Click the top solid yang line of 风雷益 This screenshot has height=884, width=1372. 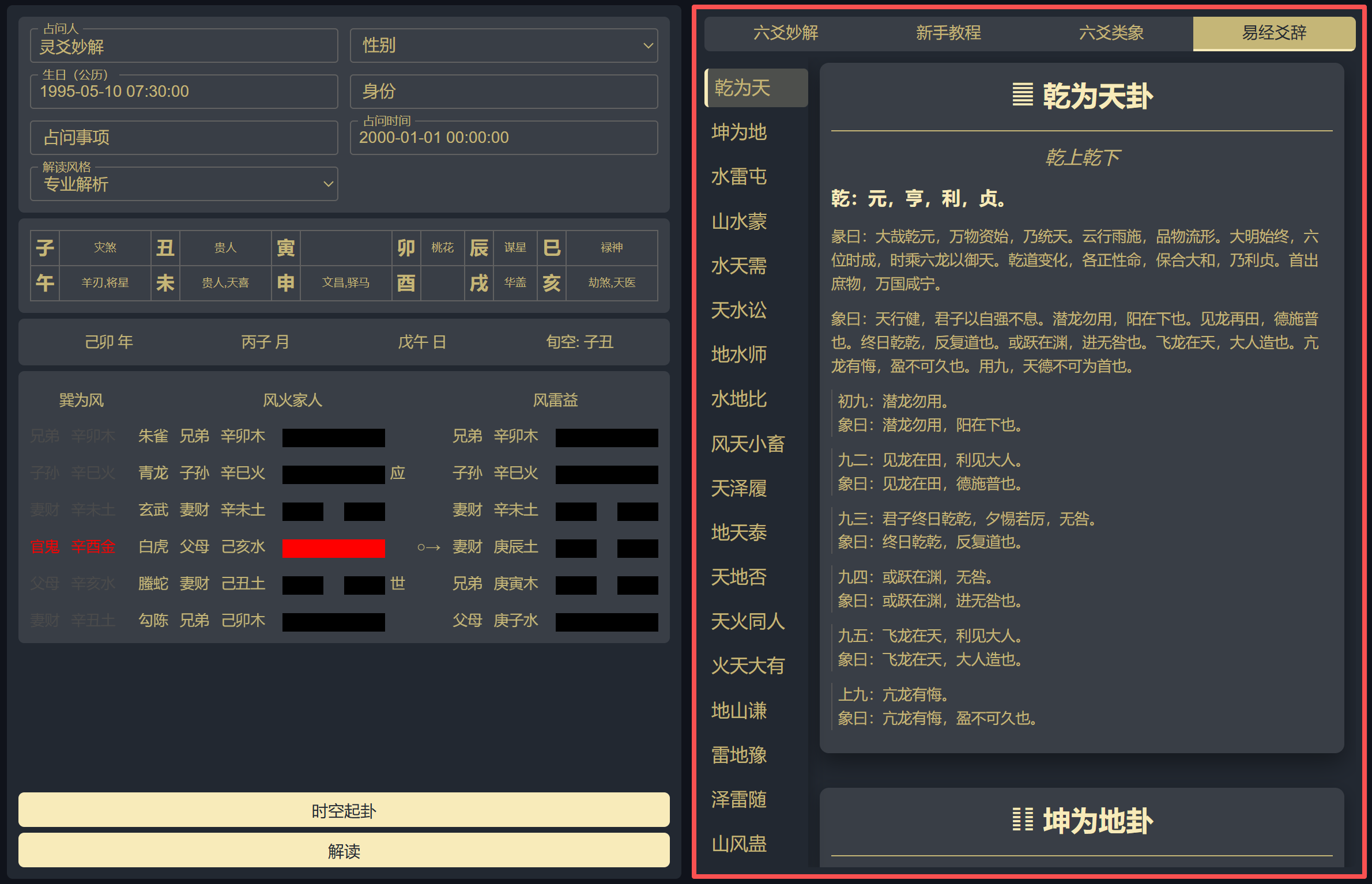tap(606, 437)
